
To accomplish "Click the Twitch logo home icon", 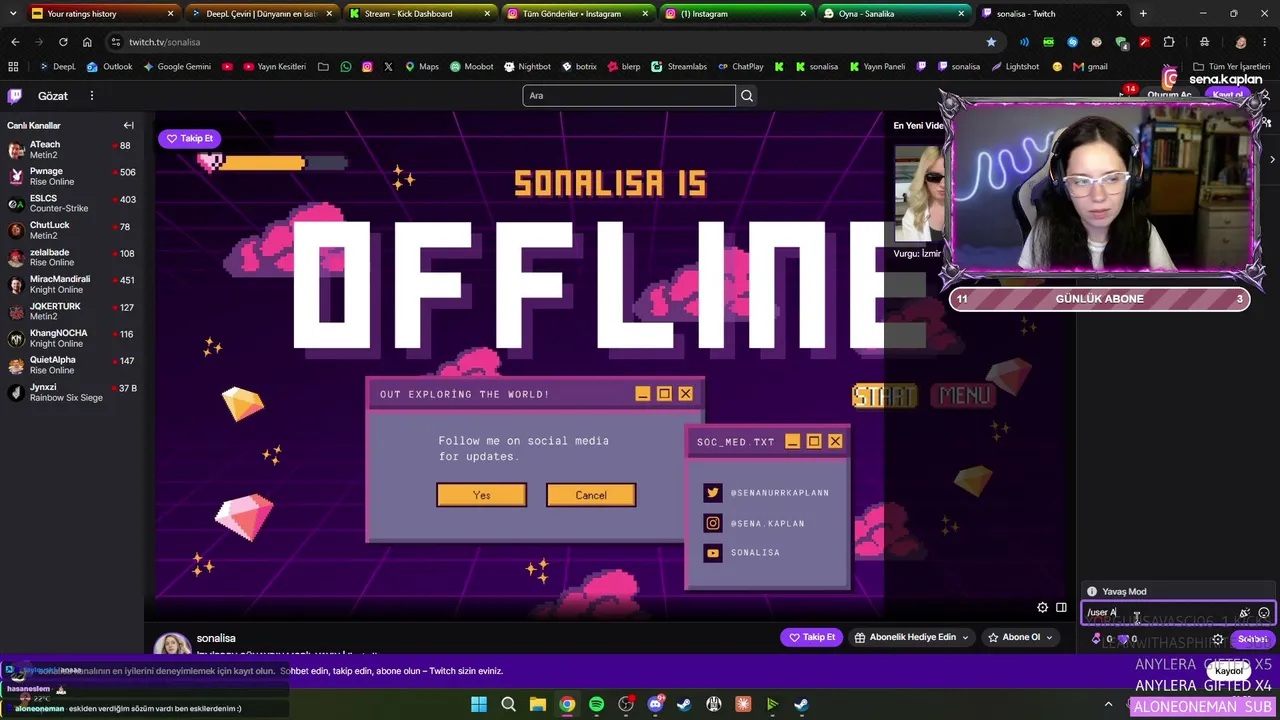I will 15,96.
